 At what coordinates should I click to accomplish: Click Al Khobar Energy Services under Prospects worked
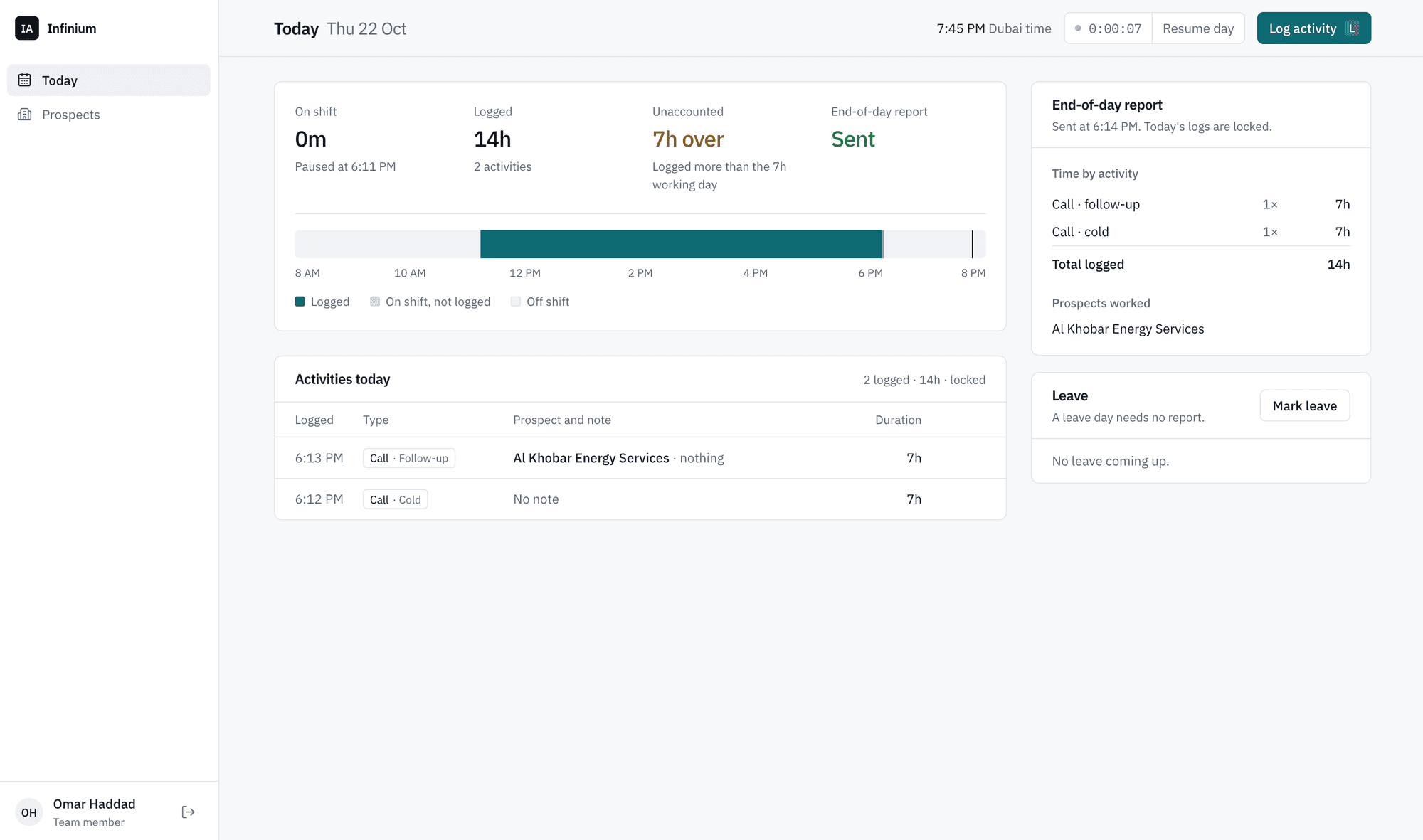[1128, 329]
